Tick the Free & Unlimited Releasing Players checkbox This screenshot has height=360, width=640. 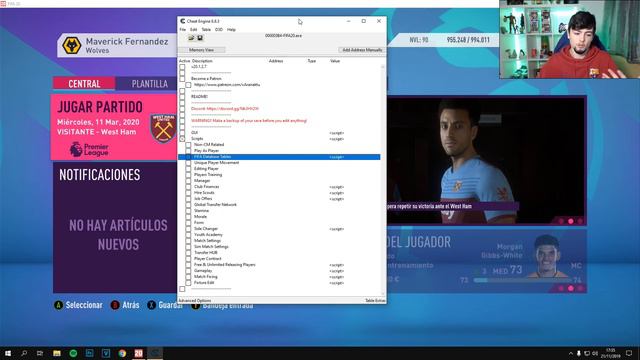pyautogui.click(x=188, y=265)
